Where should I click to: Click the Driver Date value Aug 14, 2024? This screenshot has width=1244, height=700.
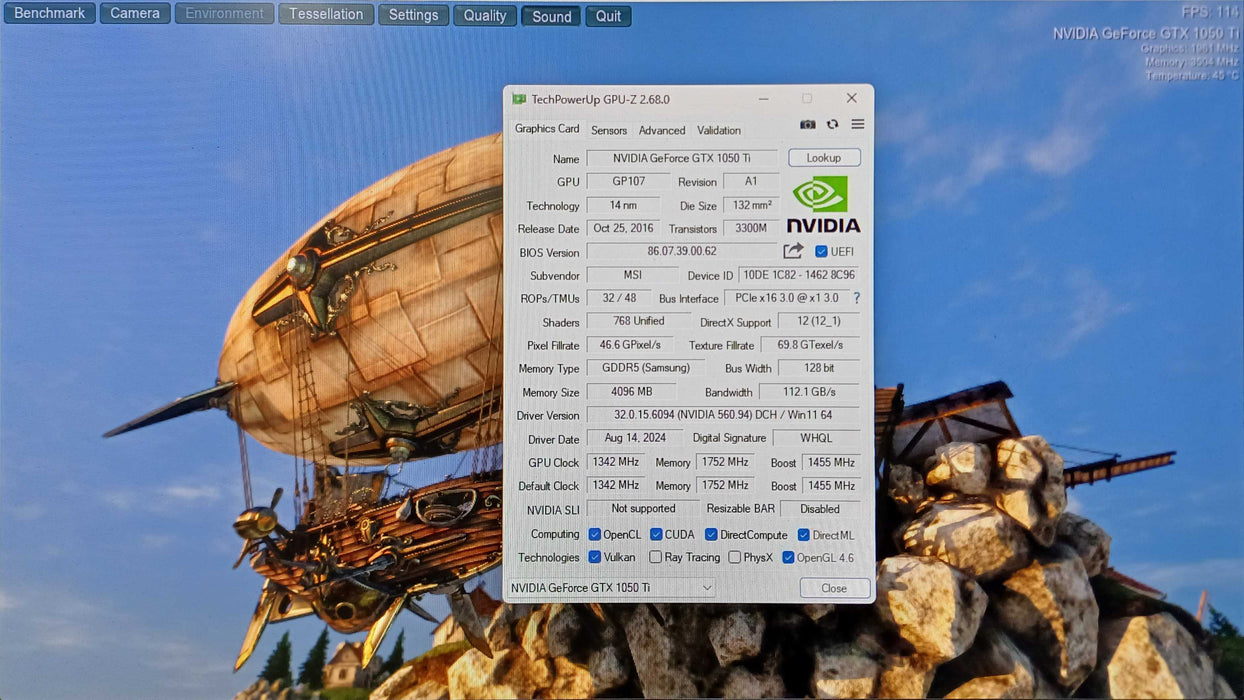click(x=634, y=438)
